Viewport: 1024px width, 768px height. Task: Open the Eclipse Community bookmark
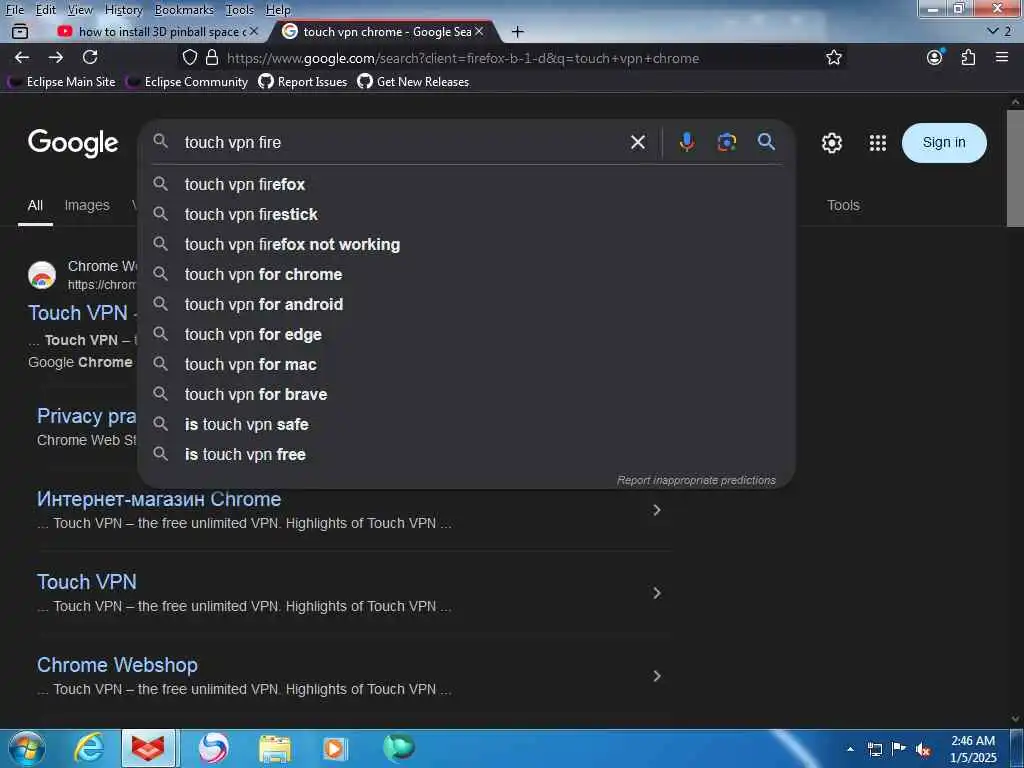(x=187, y=82)
